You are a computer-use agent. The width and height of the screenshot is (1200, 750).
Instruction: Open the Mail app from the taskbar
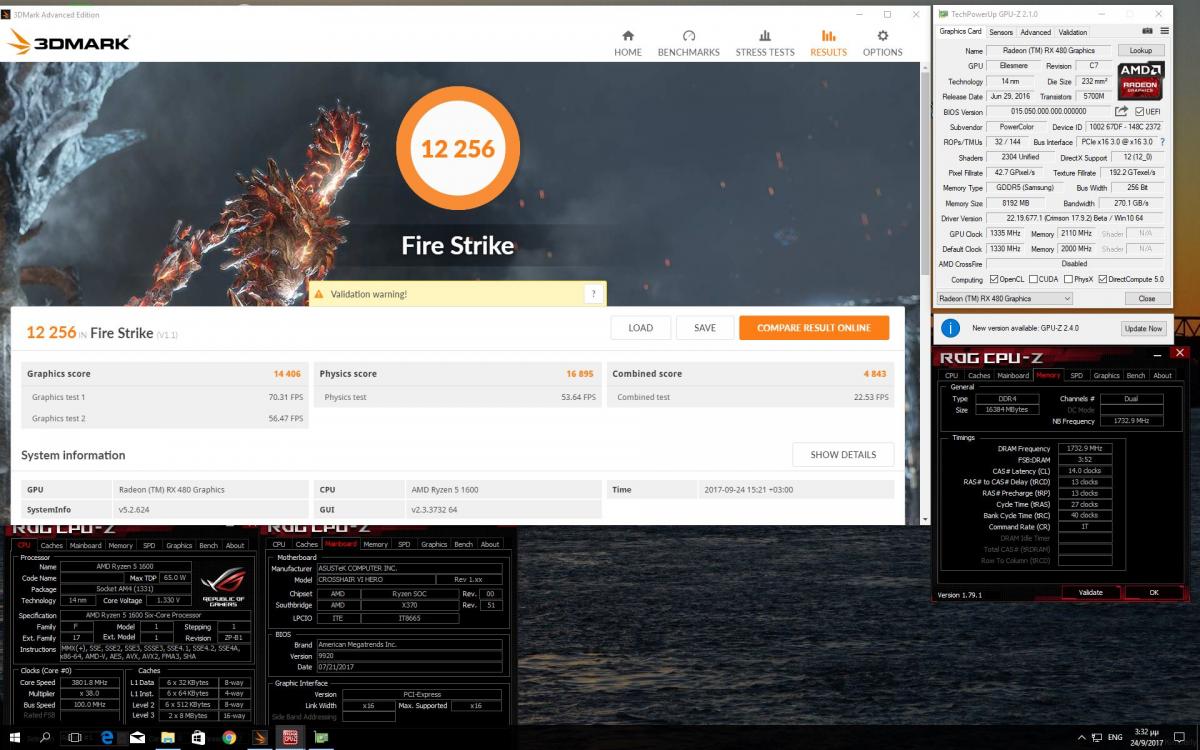(x=137, y=738)
